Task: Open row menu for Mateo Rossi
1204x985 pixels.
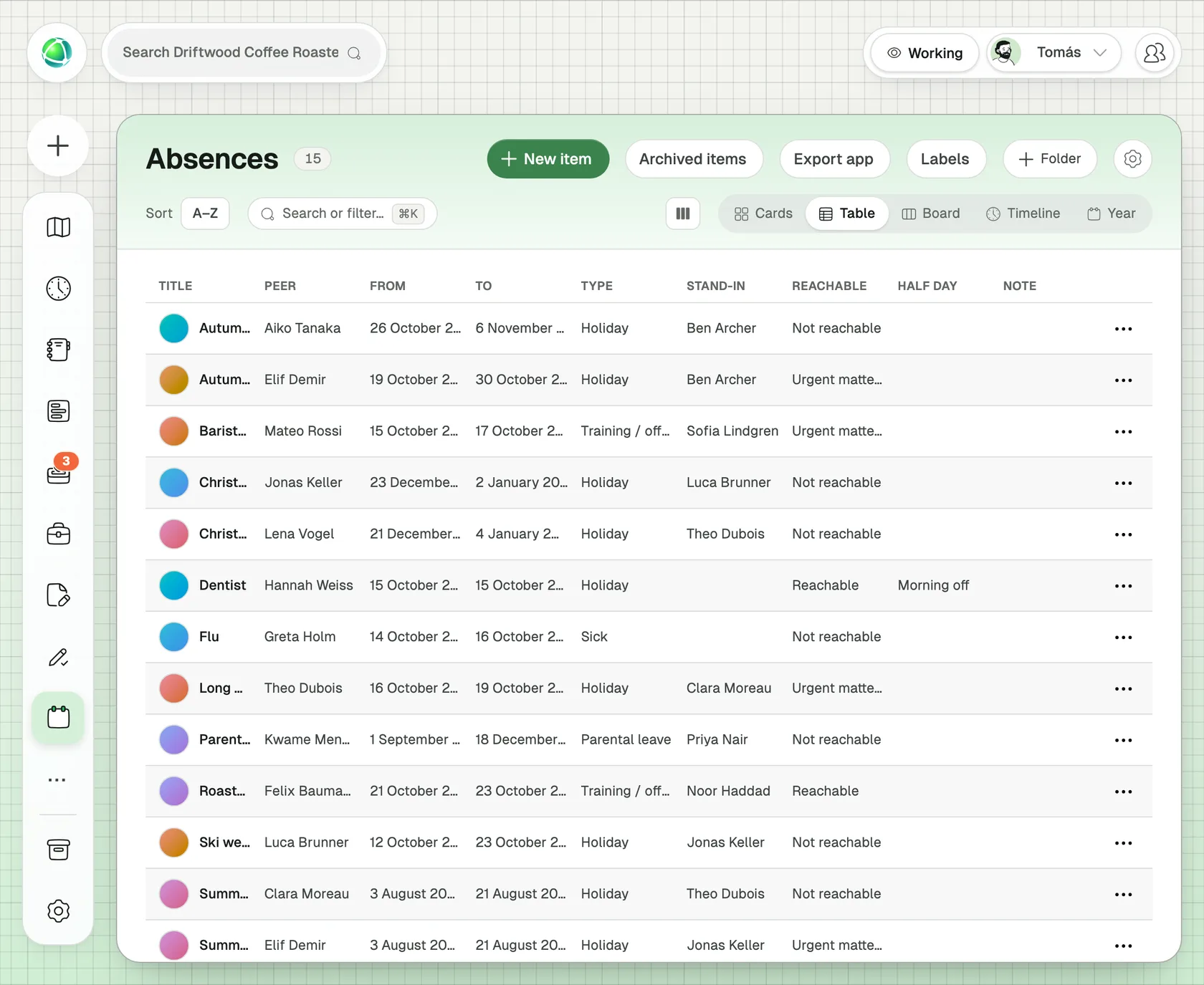Action: 1123,432
